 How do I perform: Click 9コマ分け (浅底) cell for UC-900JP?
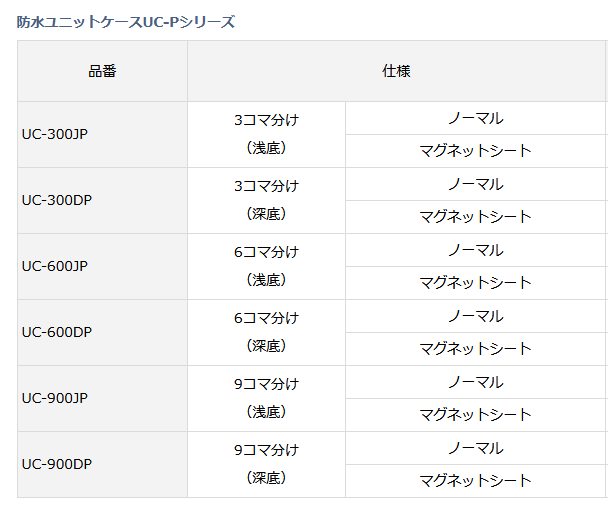click(x=266, y=398)
